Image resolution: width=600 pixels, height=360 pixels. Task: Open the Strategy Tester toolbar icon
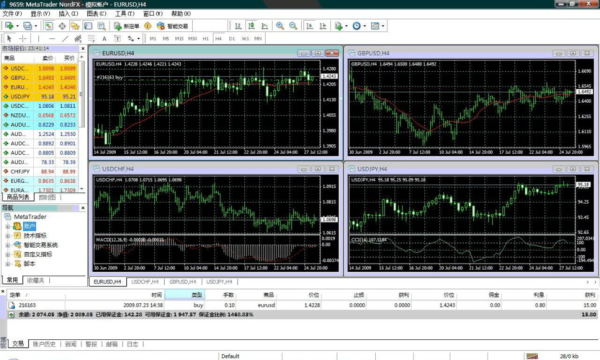(101, 26)
